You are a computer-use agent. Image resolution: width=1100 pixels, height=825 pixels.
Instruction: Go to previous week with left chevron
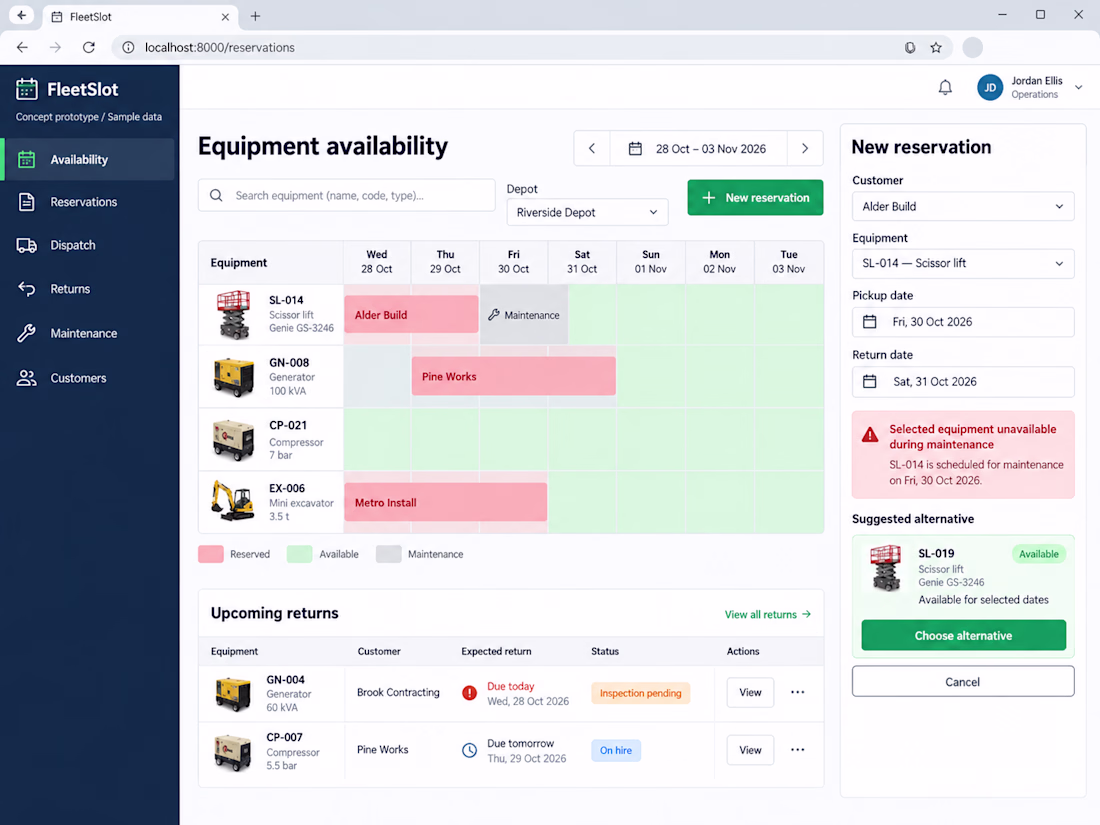592,149
